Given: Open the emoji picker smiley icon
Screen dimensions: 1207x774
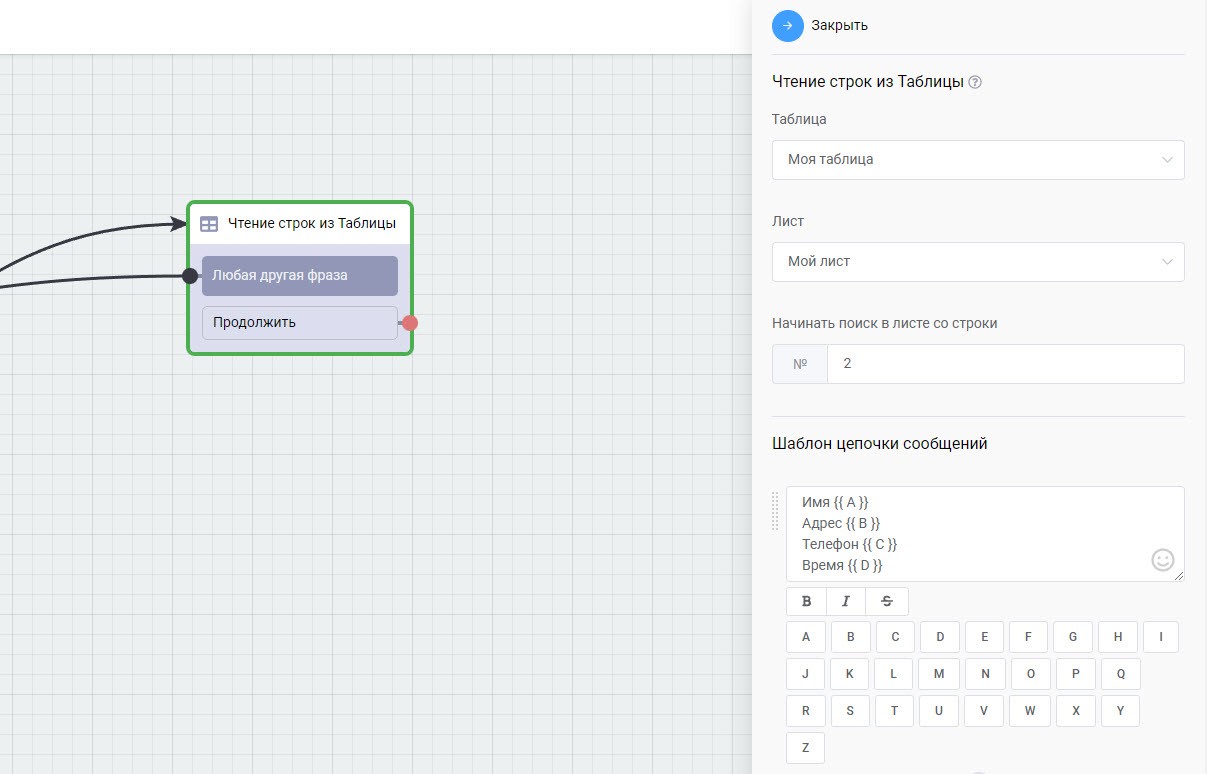Looking at the screenshot, I should (1162, 560).
